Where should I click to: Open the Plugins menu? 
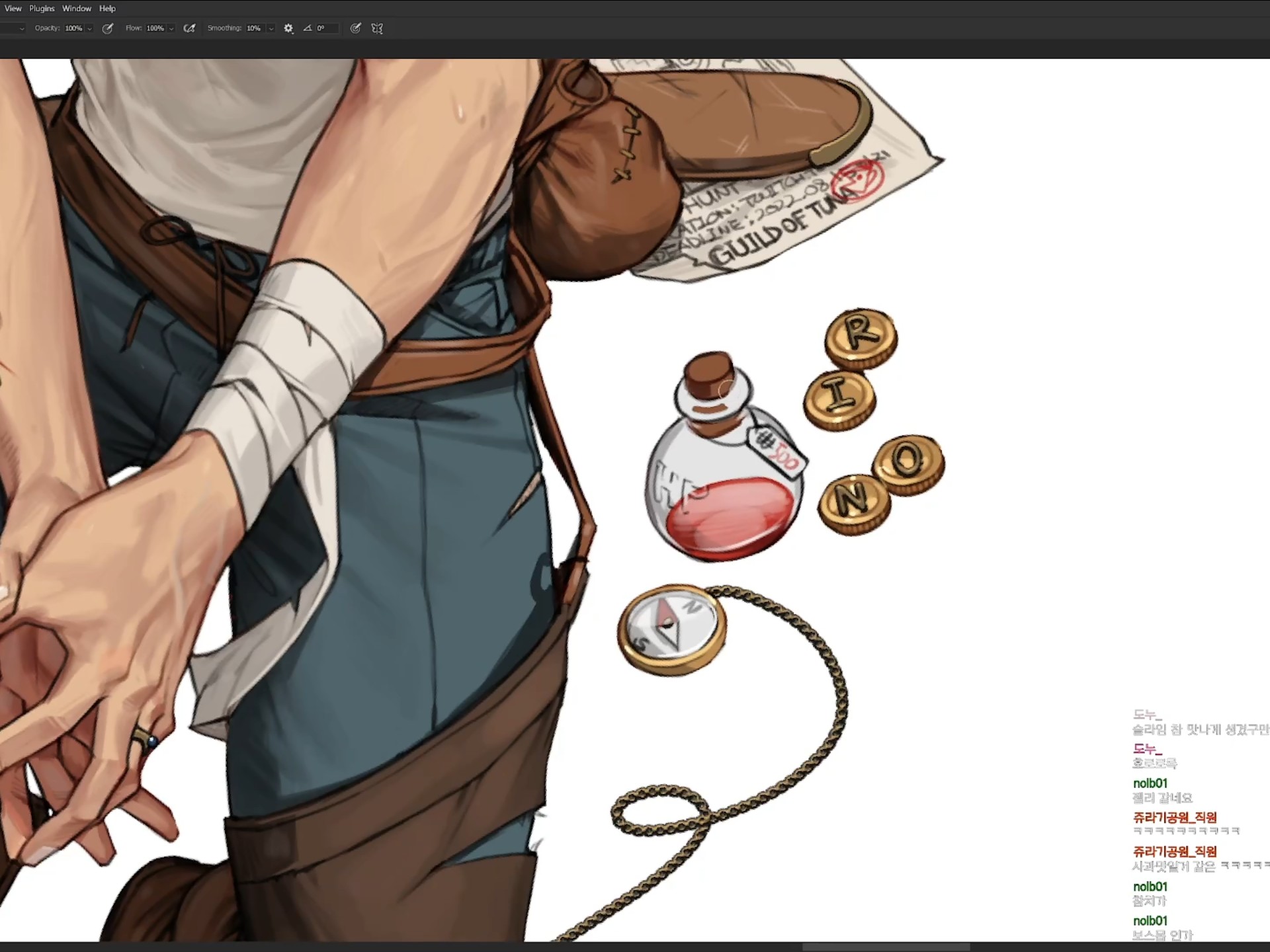click(42, 9)
